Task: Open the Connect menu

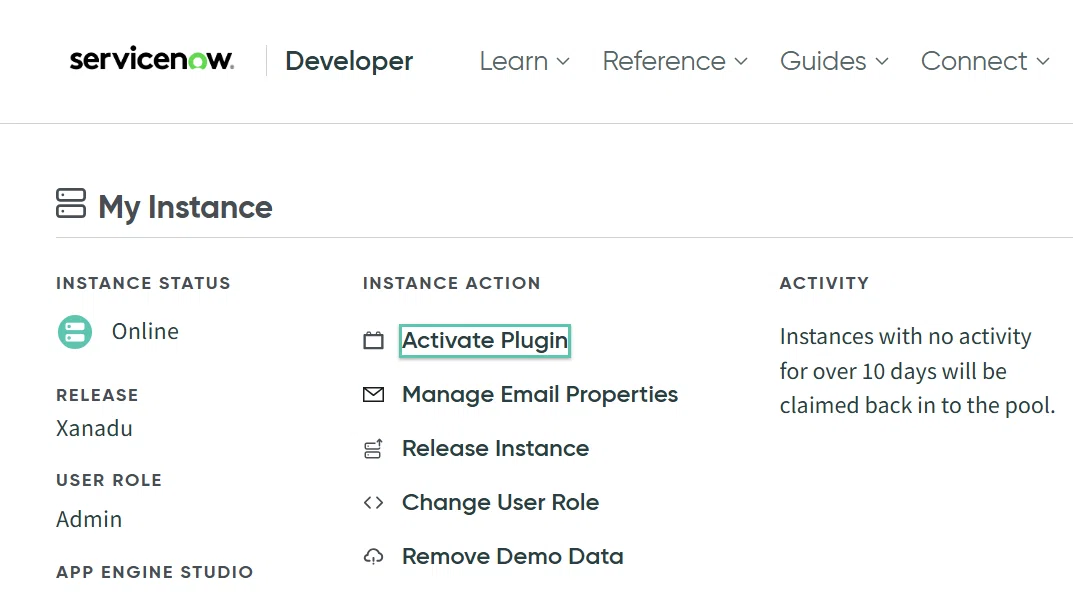Action: coord(985,61)
